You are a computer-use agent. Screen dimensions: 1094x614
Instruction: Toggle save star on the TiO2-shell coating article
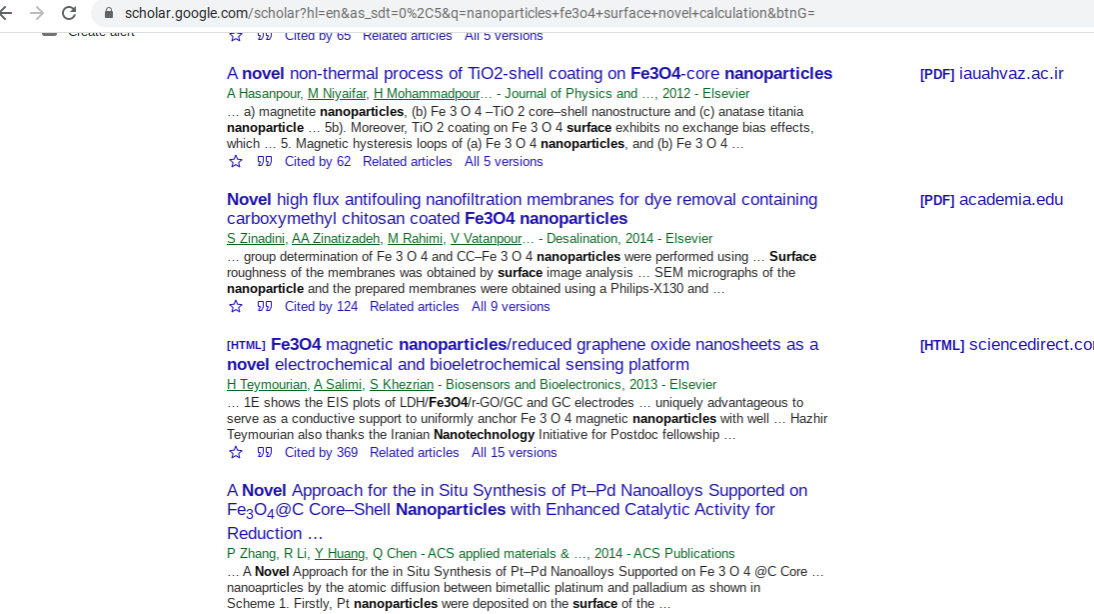[x=236, y=161]
